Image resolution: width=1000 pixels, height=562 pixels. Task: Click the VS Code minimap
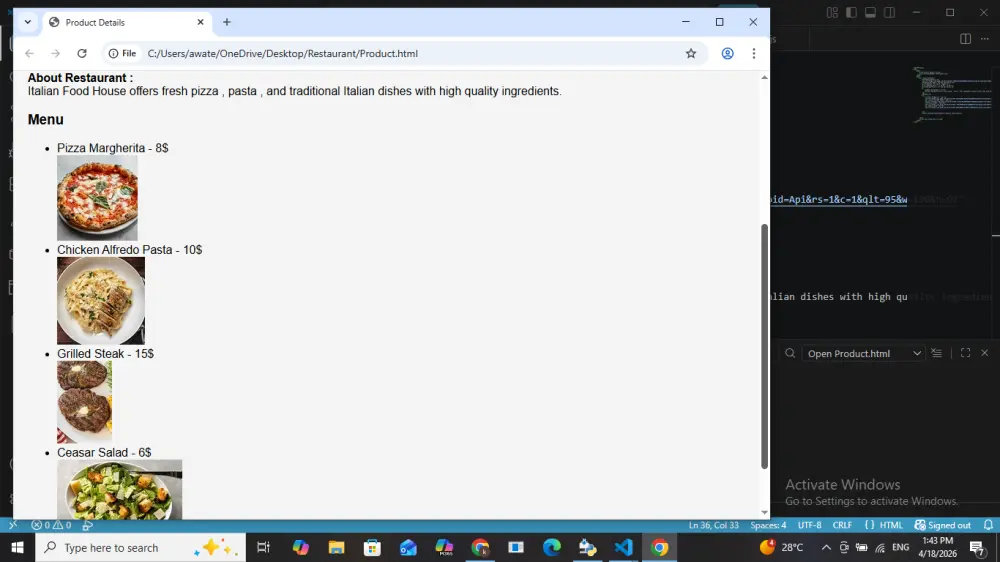point(953,94)
